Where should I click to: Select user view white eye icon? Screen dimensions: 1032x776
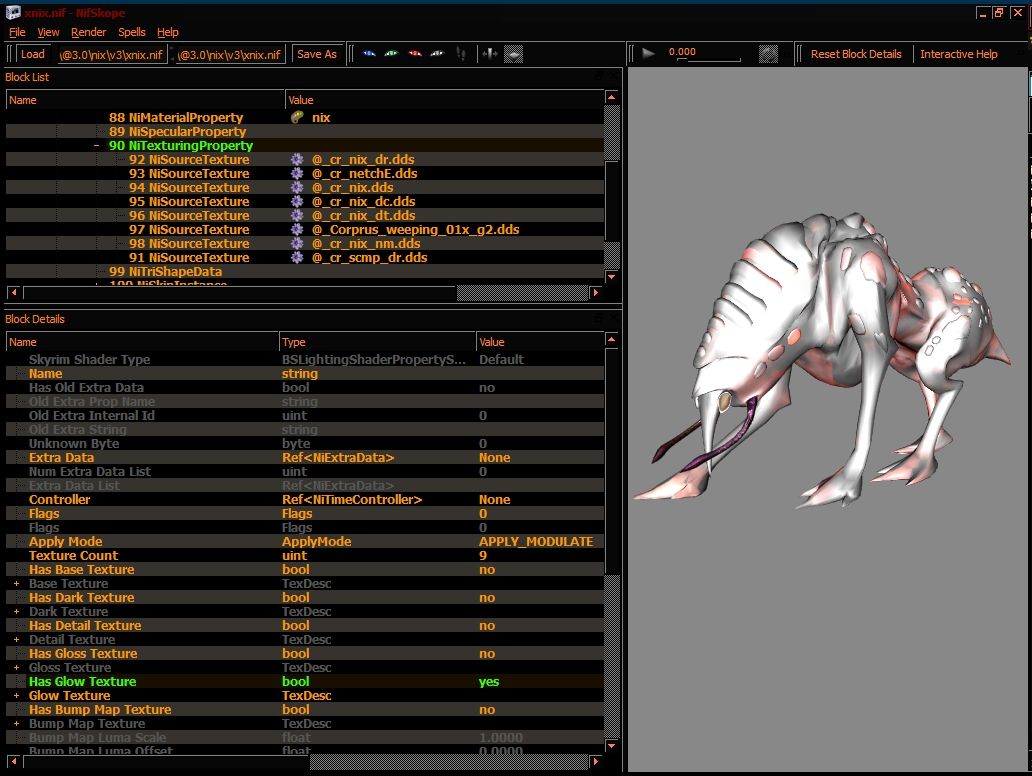(437, 54)
